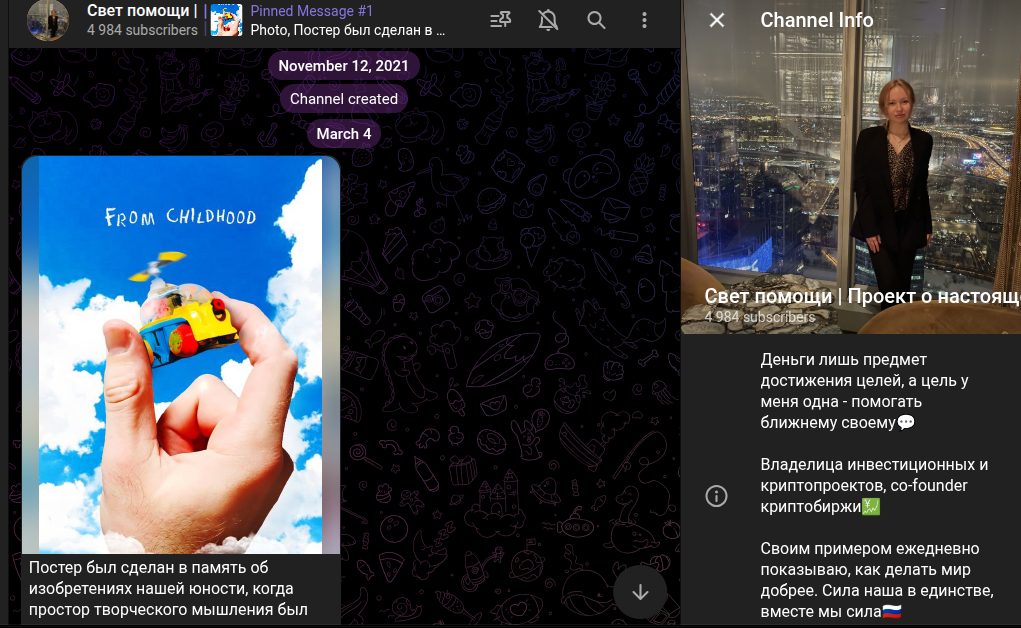Click description text Деньги лишь предмет
This screenshot has height=628, width=1021.
(865, 391)
